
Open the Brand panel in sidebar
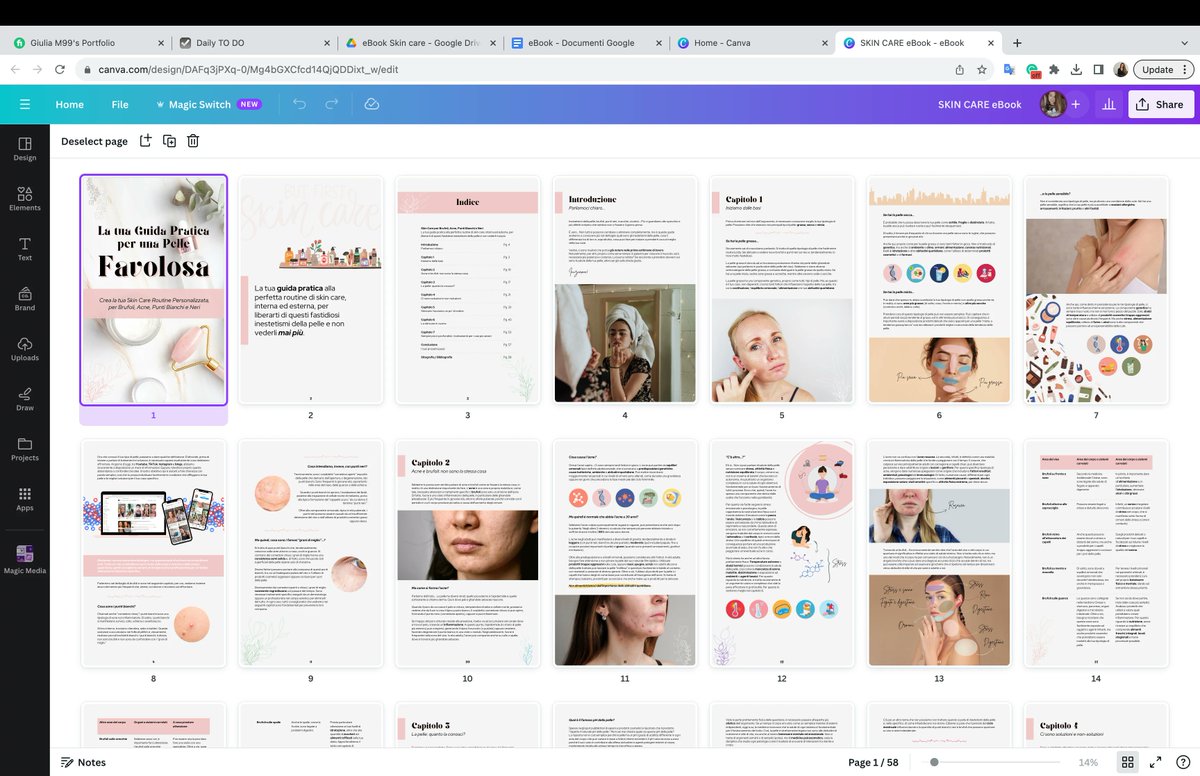(x=25, y=299)
